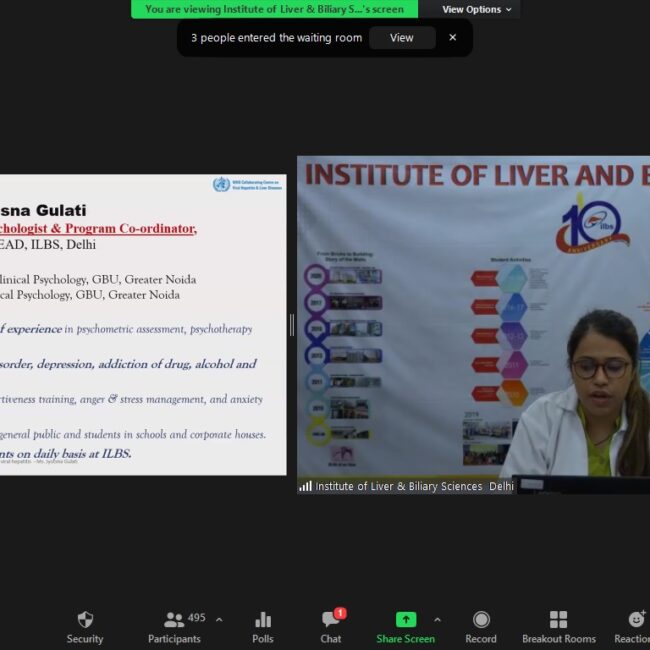Click the network signal strength icon

(305, 486)
